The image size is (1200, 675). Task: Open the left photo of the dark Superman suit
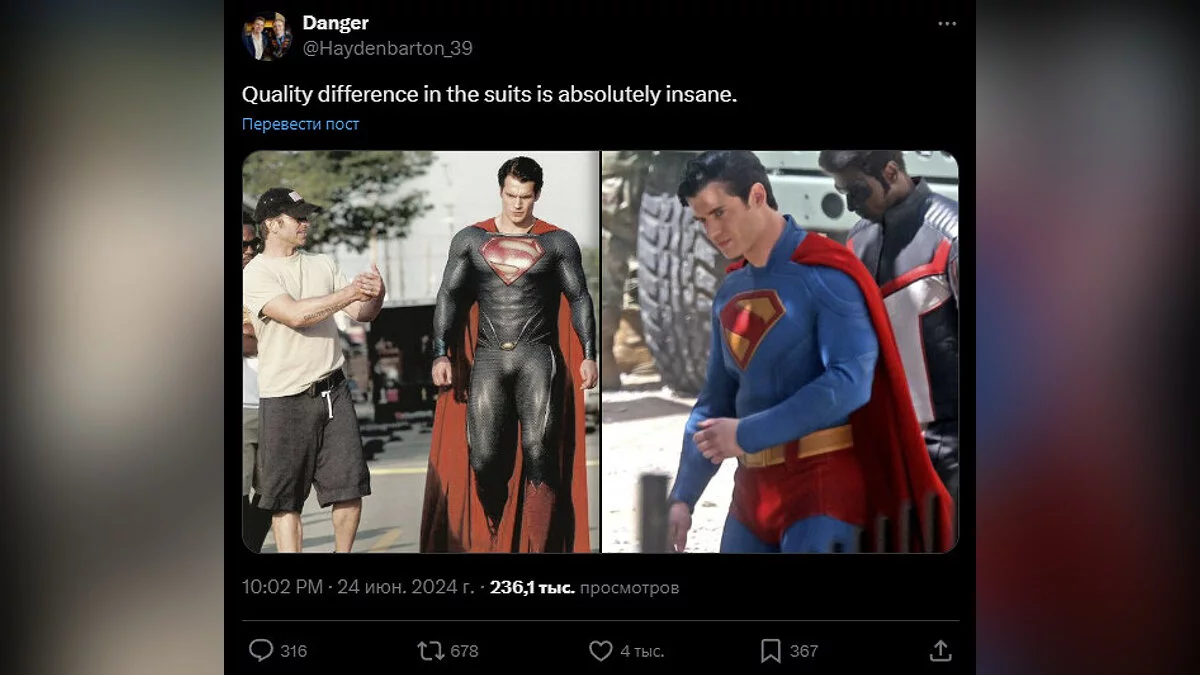coord(421,351)
